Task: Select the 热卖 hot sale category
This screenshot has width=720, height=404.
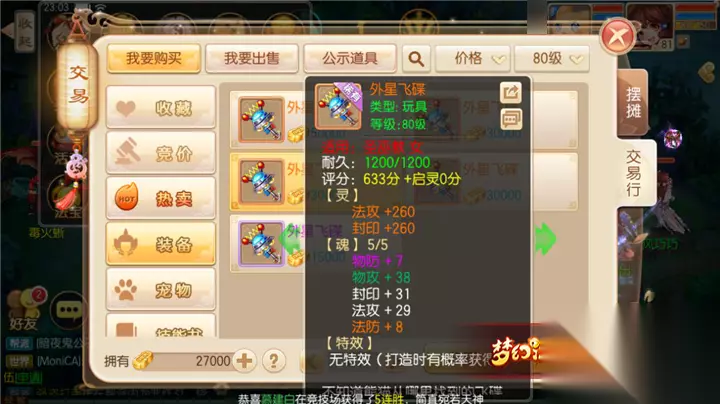Action: pyautogui.click(x=161, y=198)
